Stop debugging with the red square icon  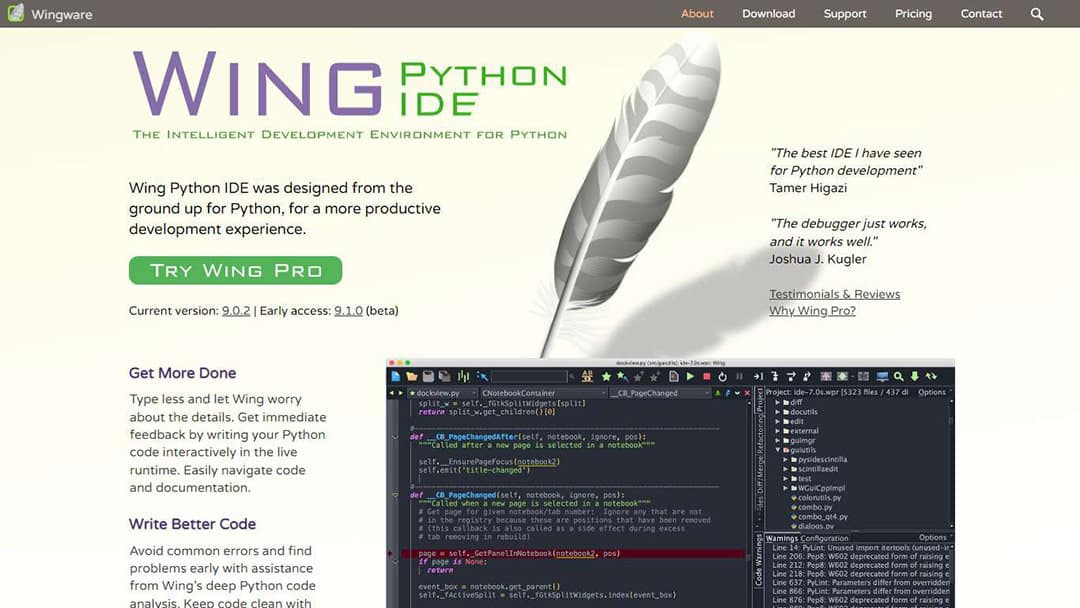707,377
